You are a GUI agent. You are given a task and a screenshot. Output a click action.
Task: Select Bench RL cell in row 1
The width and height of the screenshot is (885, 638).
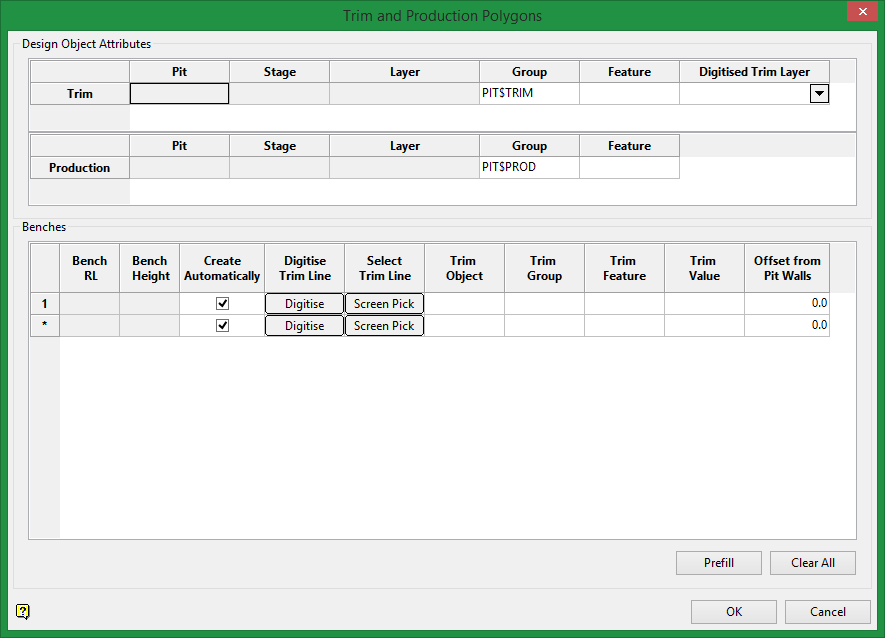coord(90,304)
